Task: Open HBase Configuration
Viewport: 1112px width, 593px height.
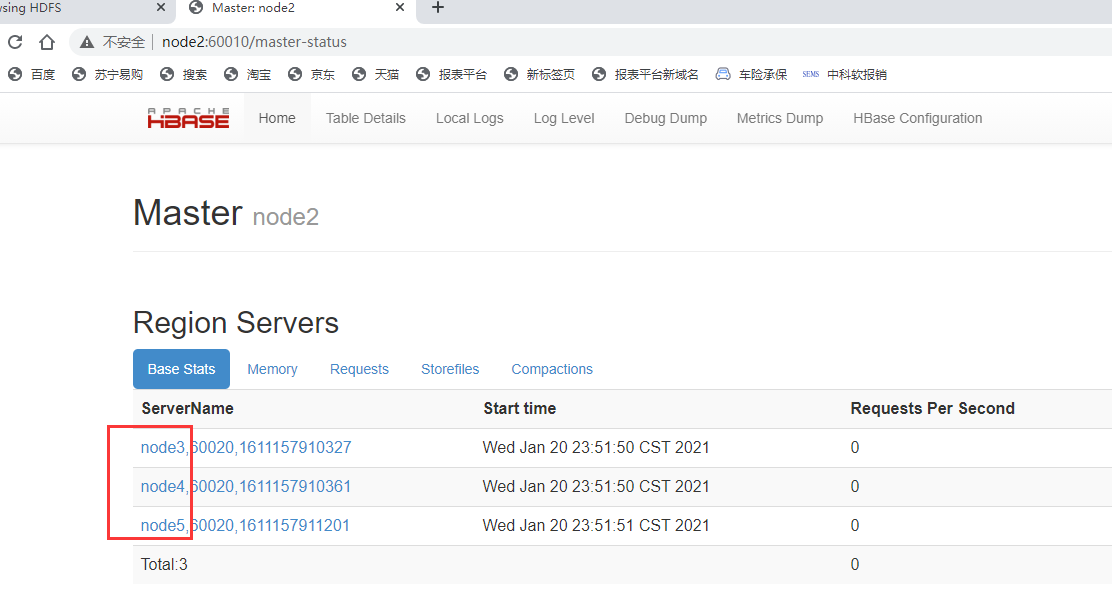Action: click(x=917, y=117)
